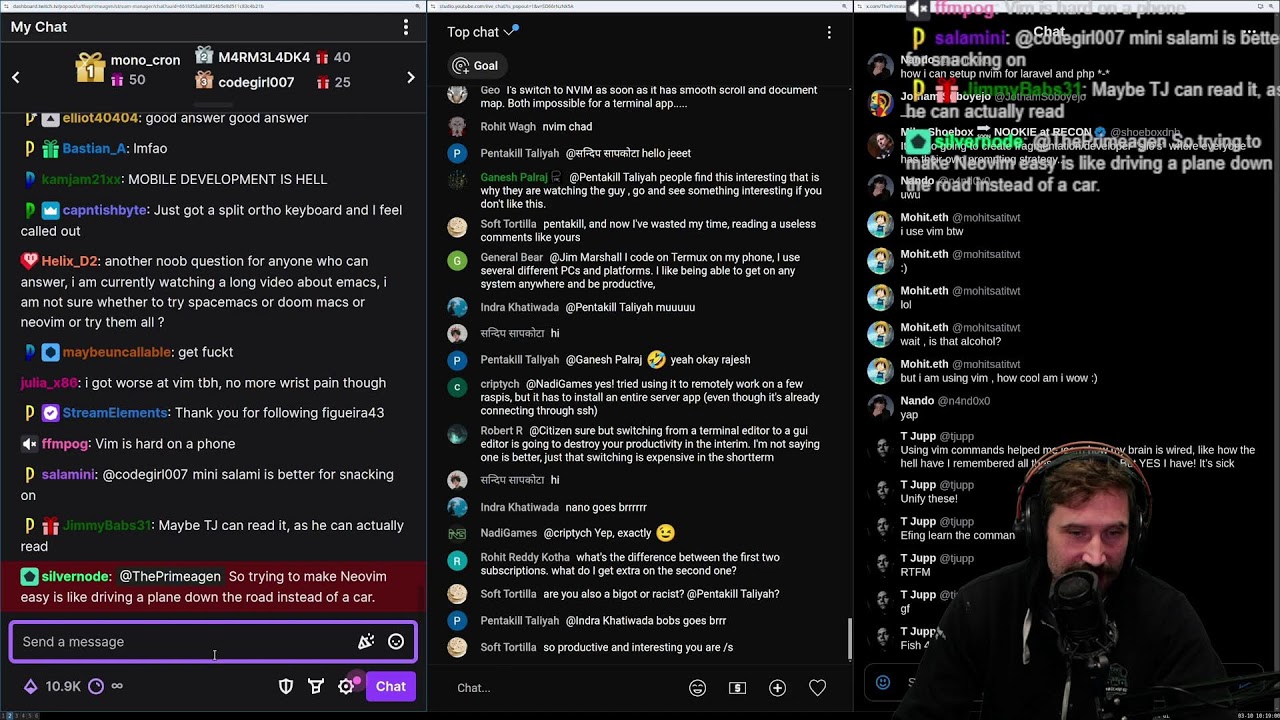Viewport: 1280px width, 720px height.
Task: Show next gift leaderboard entries arrow
Action: (410, 77)
